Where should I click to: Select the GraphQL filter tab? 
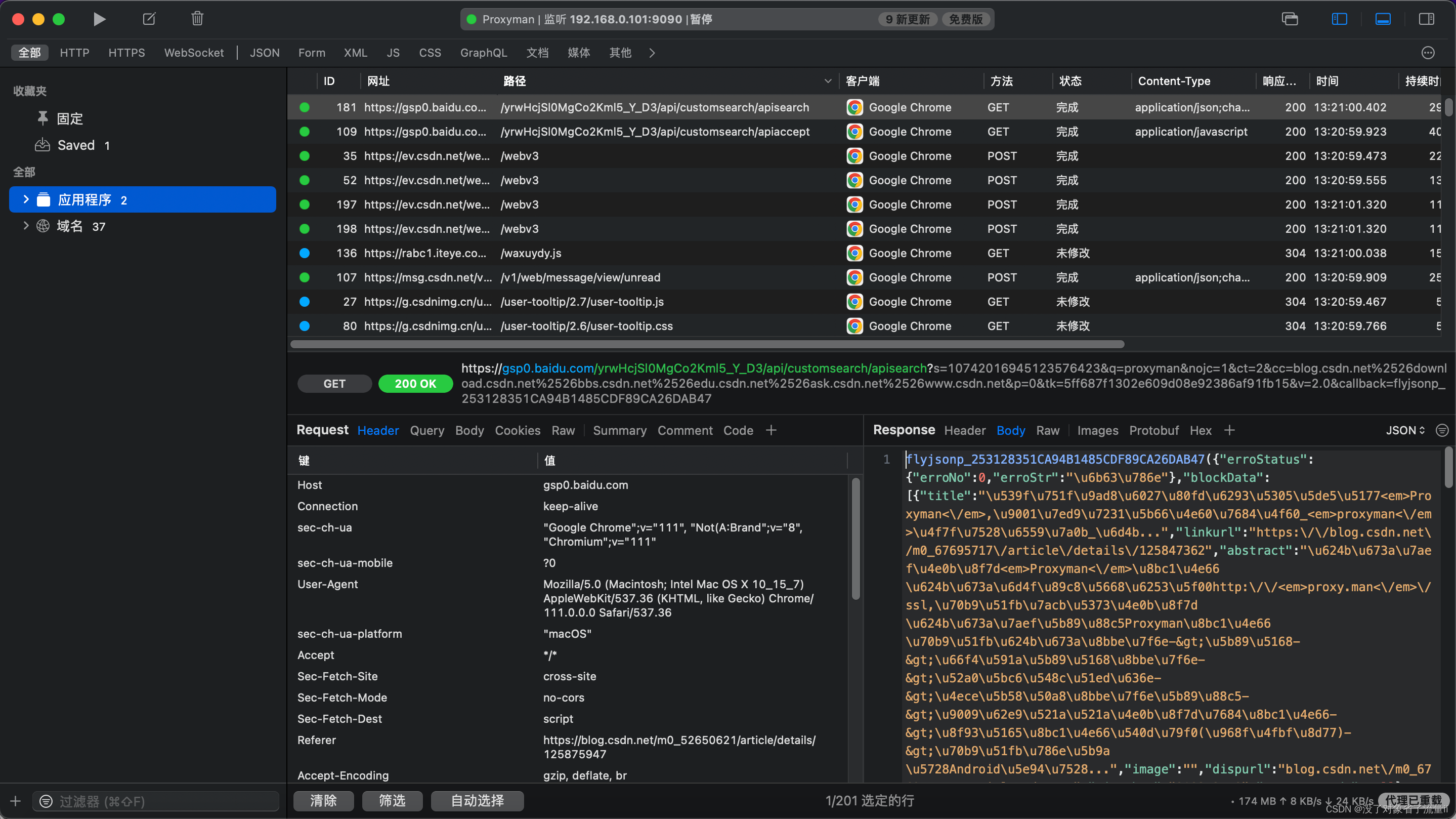(x=483, y=53)
